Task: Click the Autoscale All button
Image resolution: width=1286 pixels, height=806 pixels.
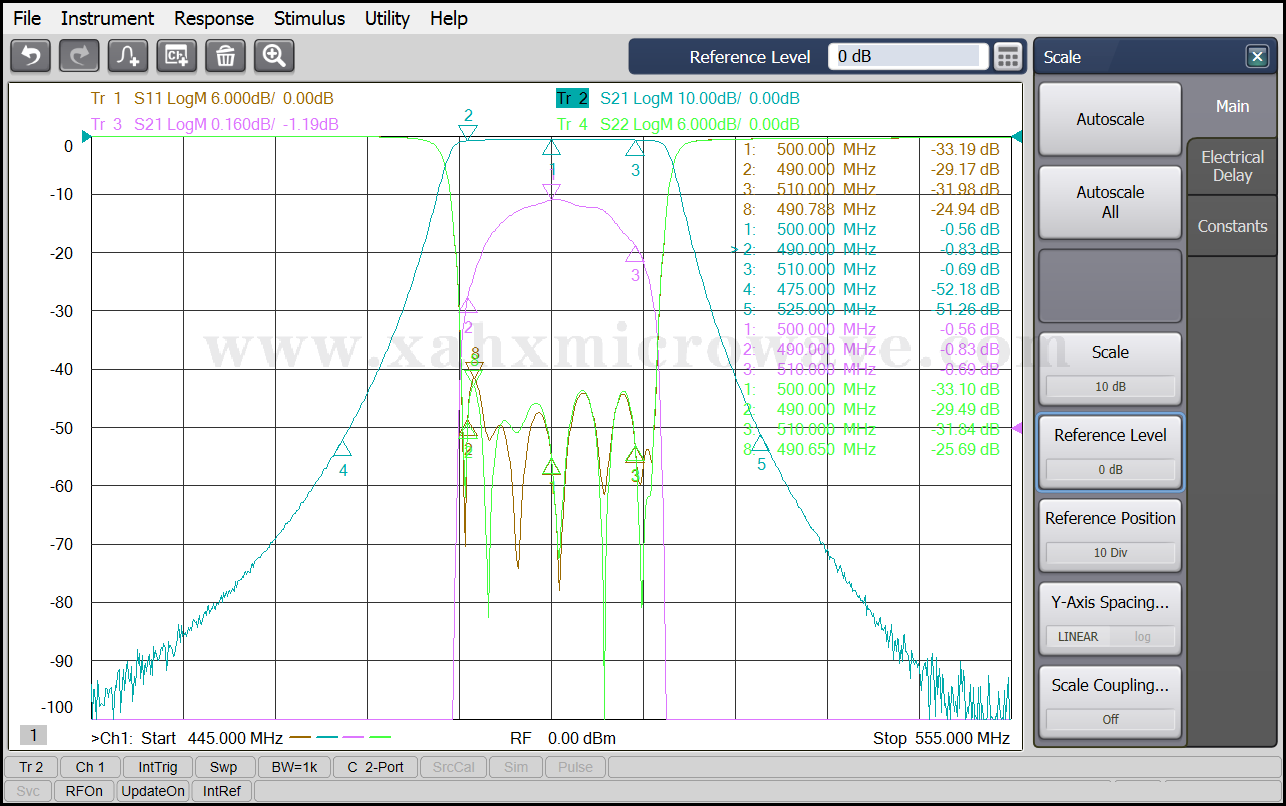Action: point(1110,202)
